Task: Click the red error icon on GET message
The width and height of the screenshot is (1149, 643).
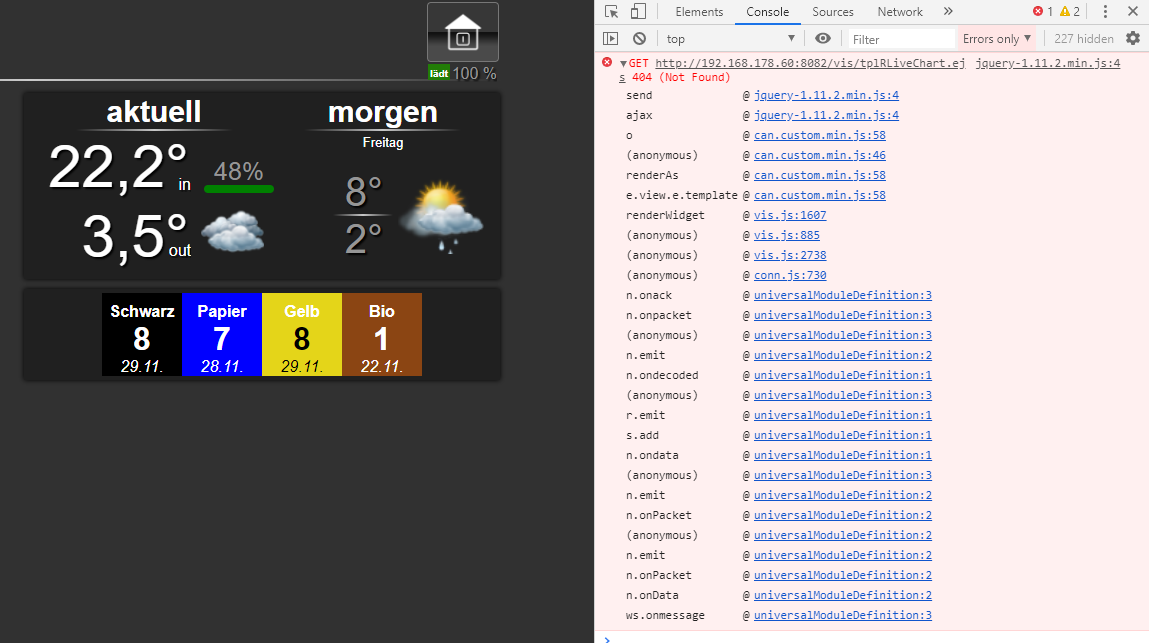Action: coord(607,62)
